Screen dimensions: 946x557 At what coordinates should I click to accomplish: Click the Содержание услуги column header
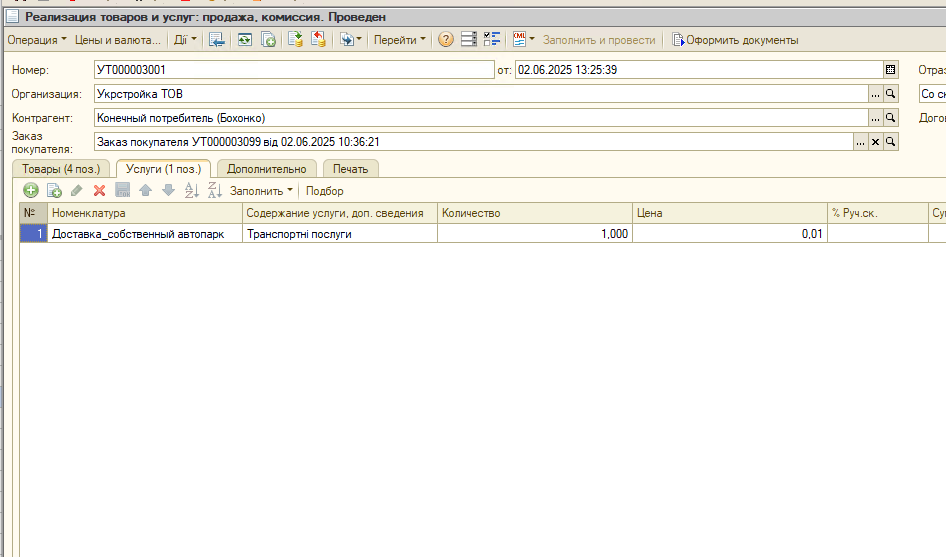click(340, 213)
